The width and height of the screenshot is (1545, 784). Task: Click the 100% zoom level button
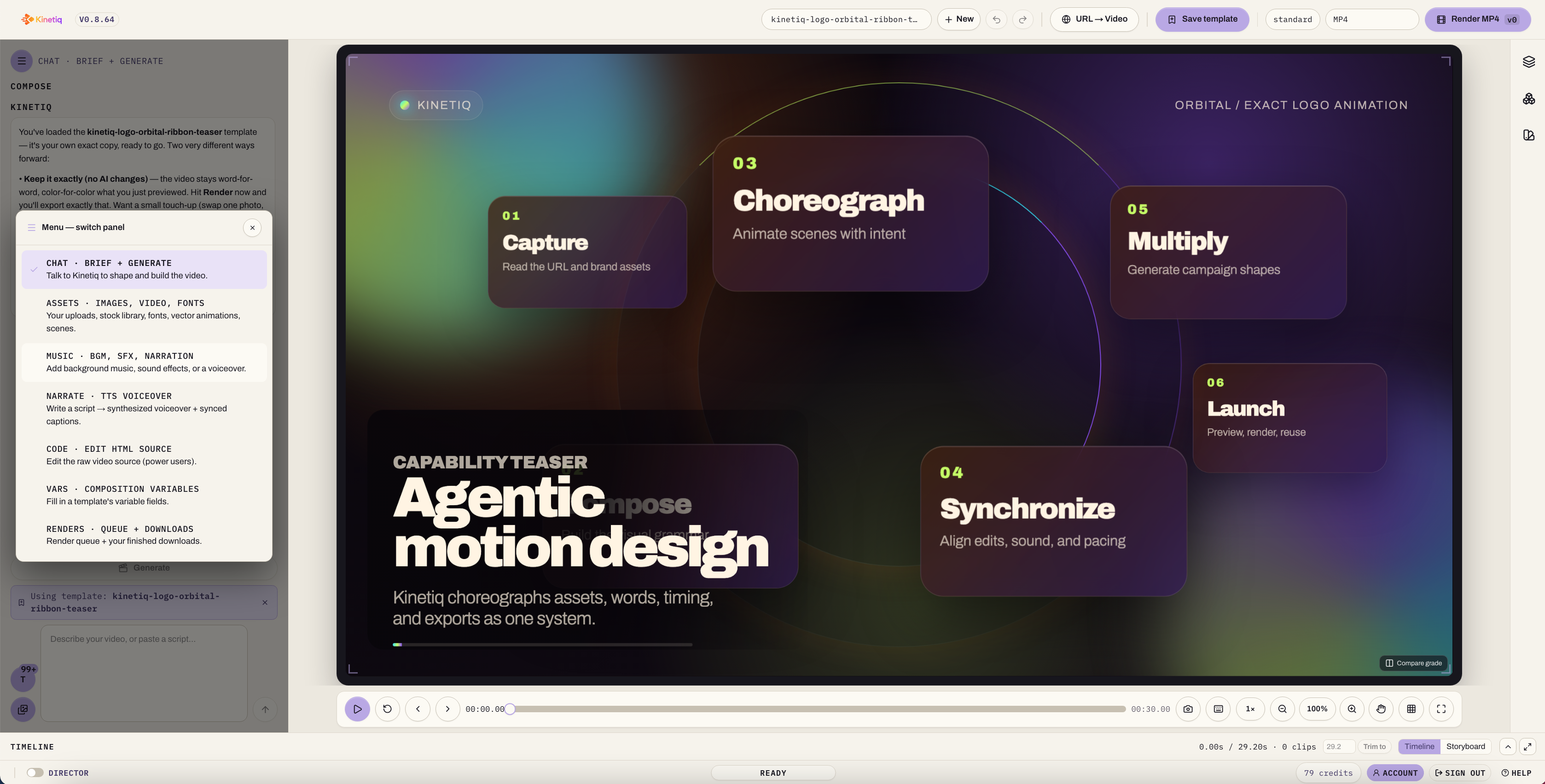[1317, 709]
